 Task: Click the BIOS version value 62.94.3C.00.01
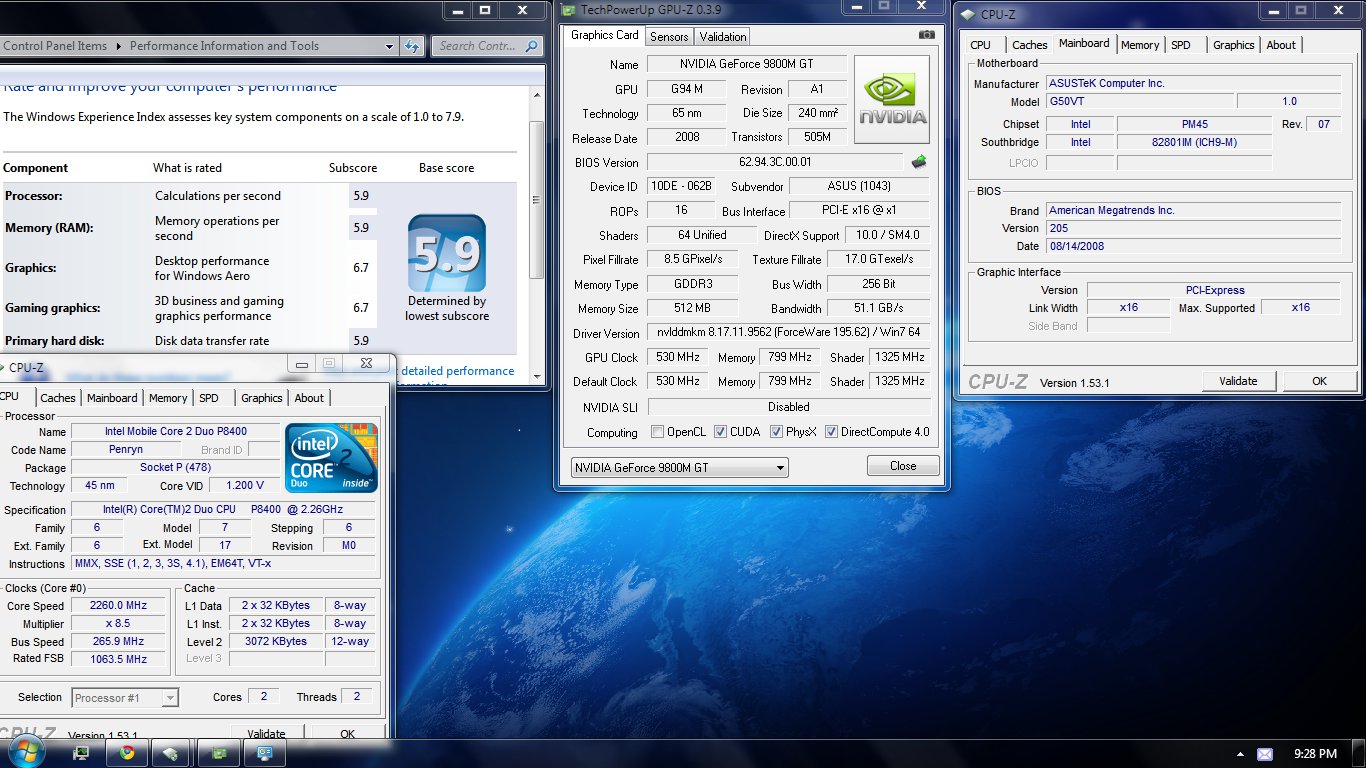tap(775, 161)
